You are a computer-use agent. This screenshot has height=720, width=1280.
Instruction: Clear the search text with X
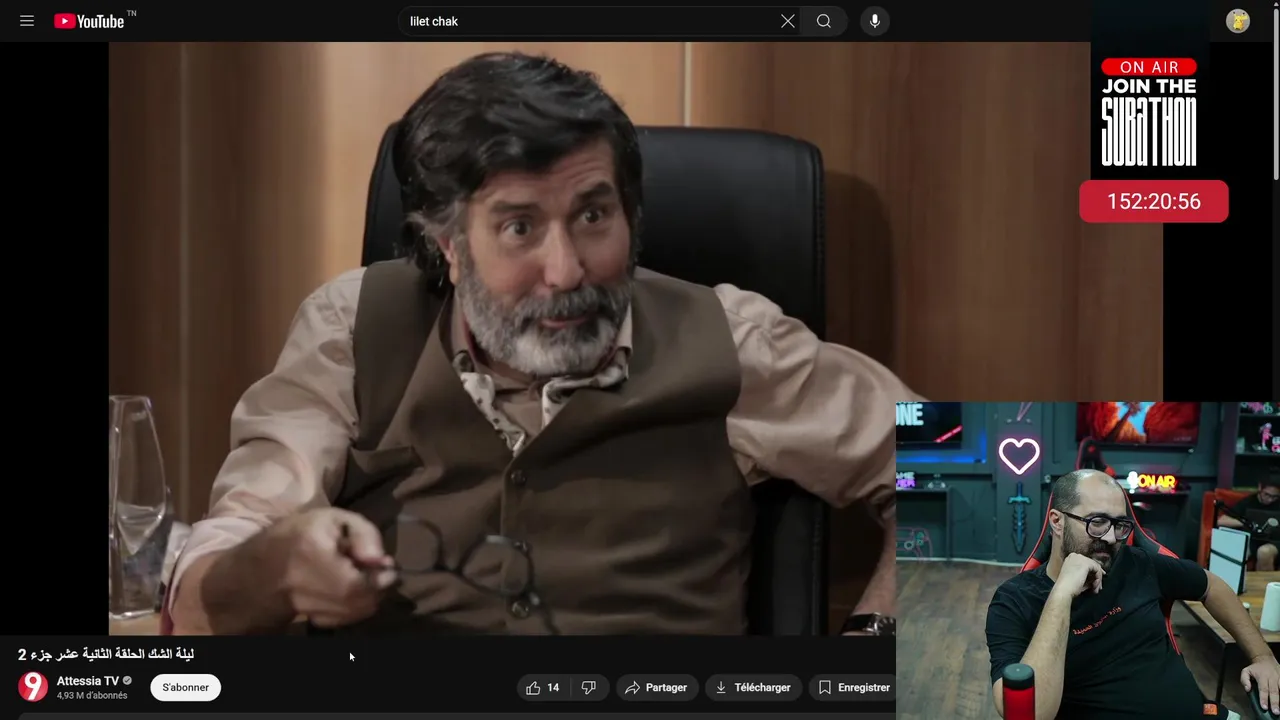coord(788,21)
